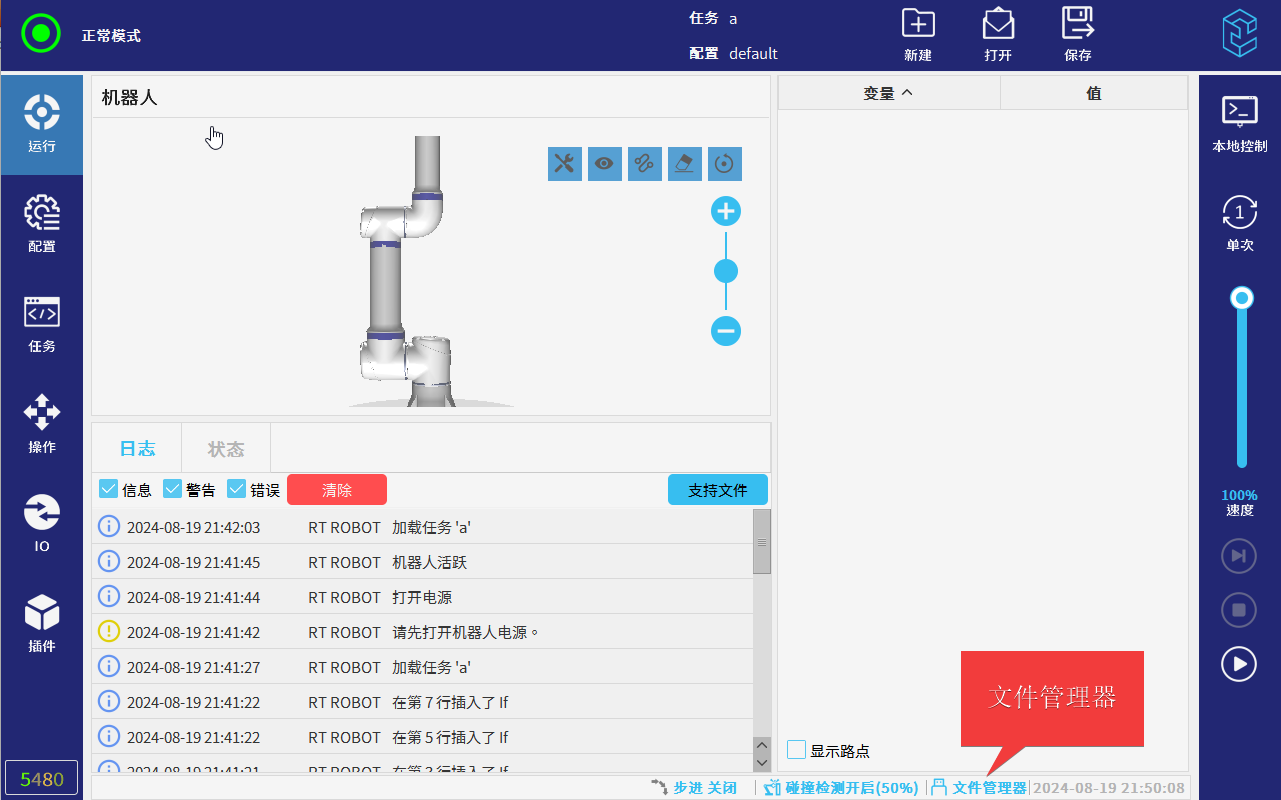Click the zoom in plus button
The height and width of the screenshot is (800, 1281).
[726, 211]
